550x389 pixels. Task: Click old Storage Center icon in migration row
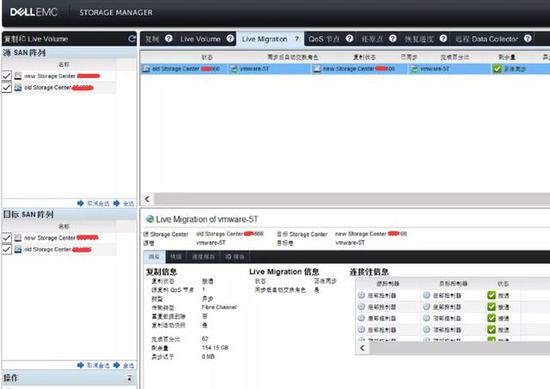point(146,69)
